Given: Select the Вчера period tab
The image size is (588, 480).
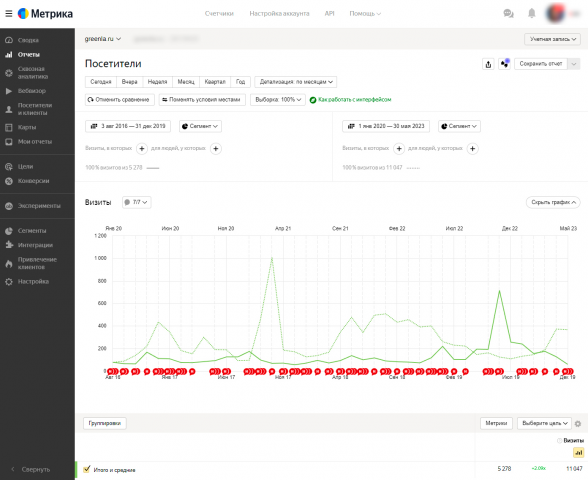Looking at the screenshot, I should coord(129,82).
